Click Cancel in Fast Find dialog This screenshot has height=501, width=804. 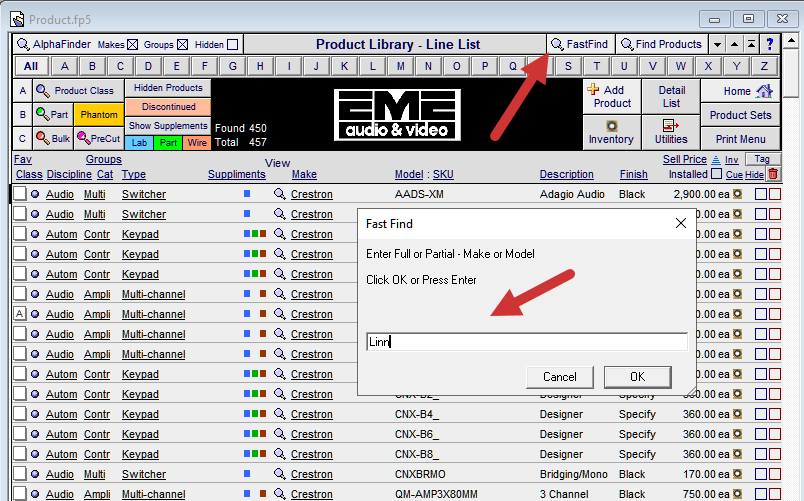[559, 377]
